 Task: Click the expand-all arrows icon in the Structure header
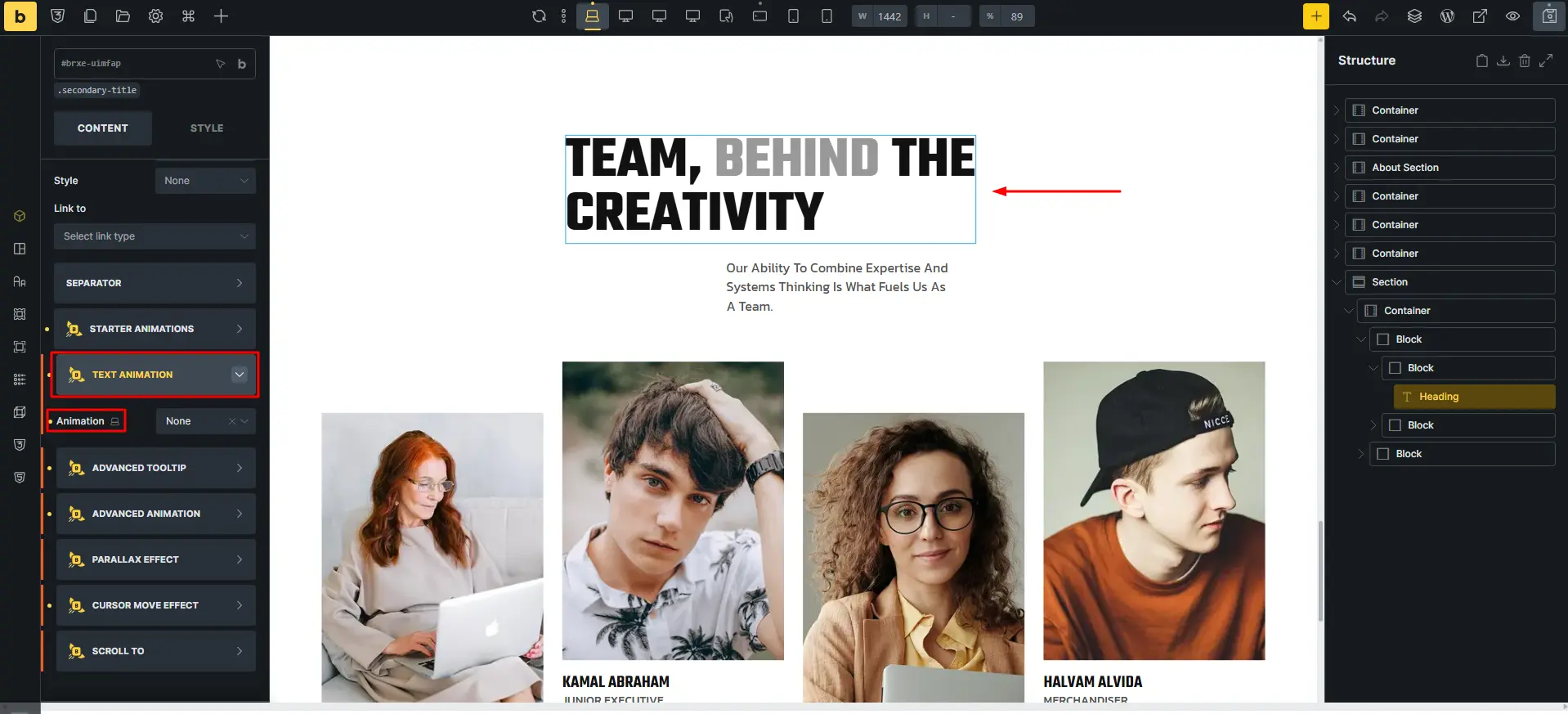click(x=1545, y=61)
